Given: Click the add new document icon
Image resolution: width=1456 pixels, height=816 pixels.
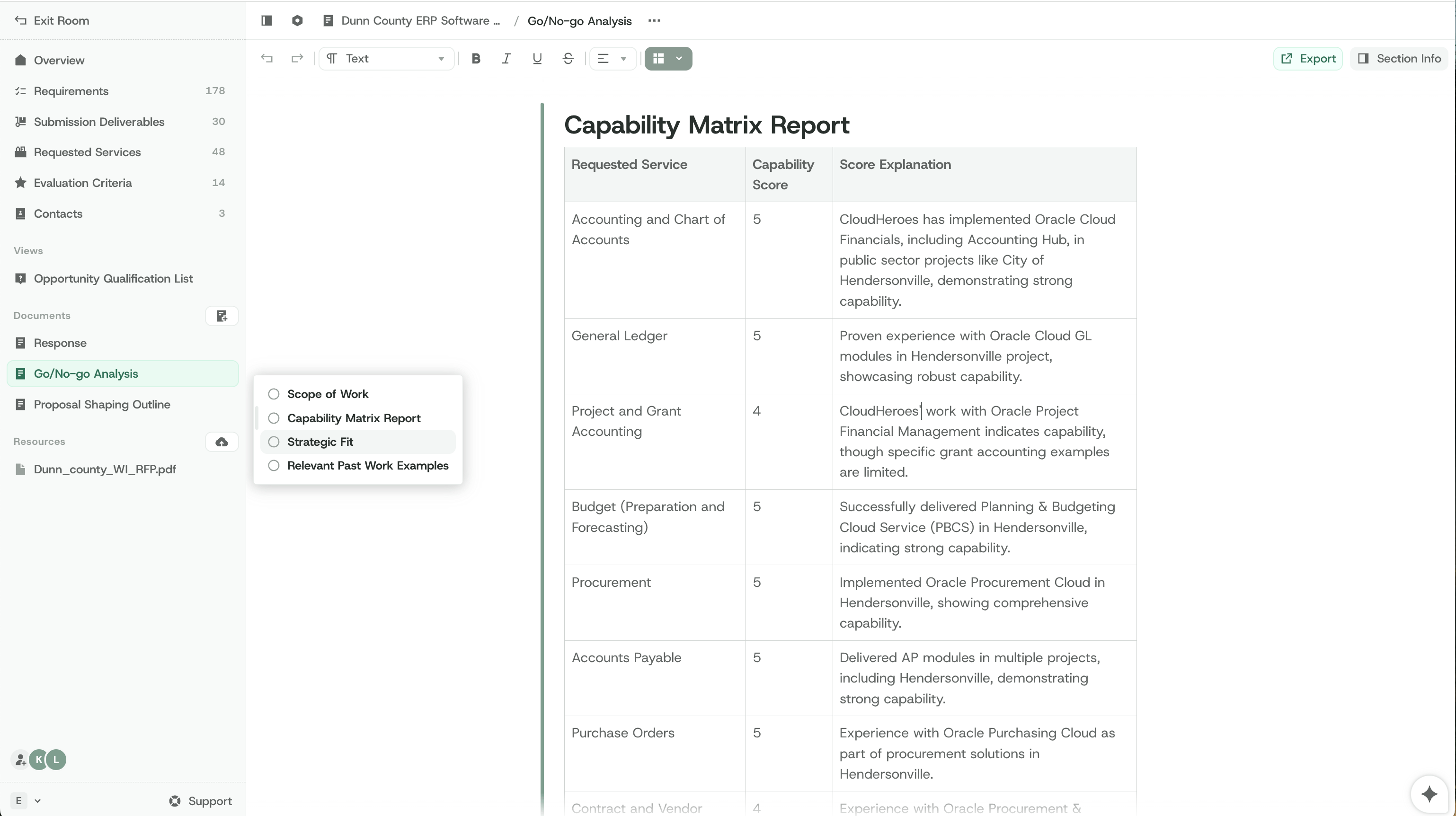Looking at the screenshot, I should (222, 316).
